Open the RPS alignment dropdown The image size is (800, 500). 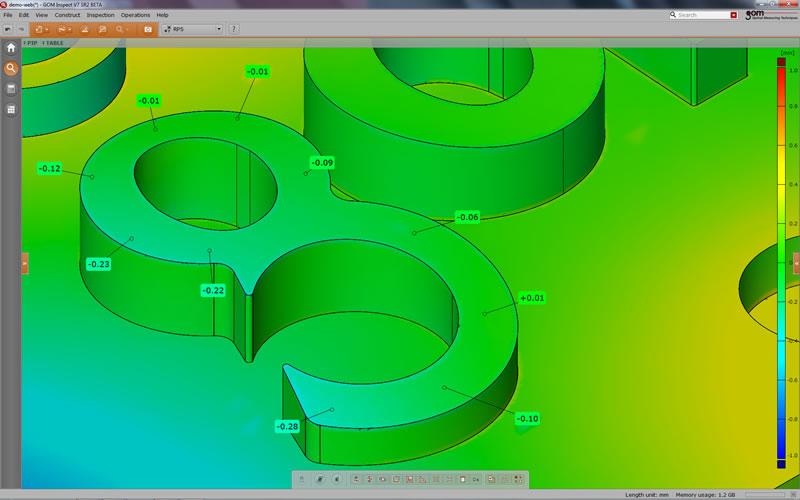(x=192, y=30)
